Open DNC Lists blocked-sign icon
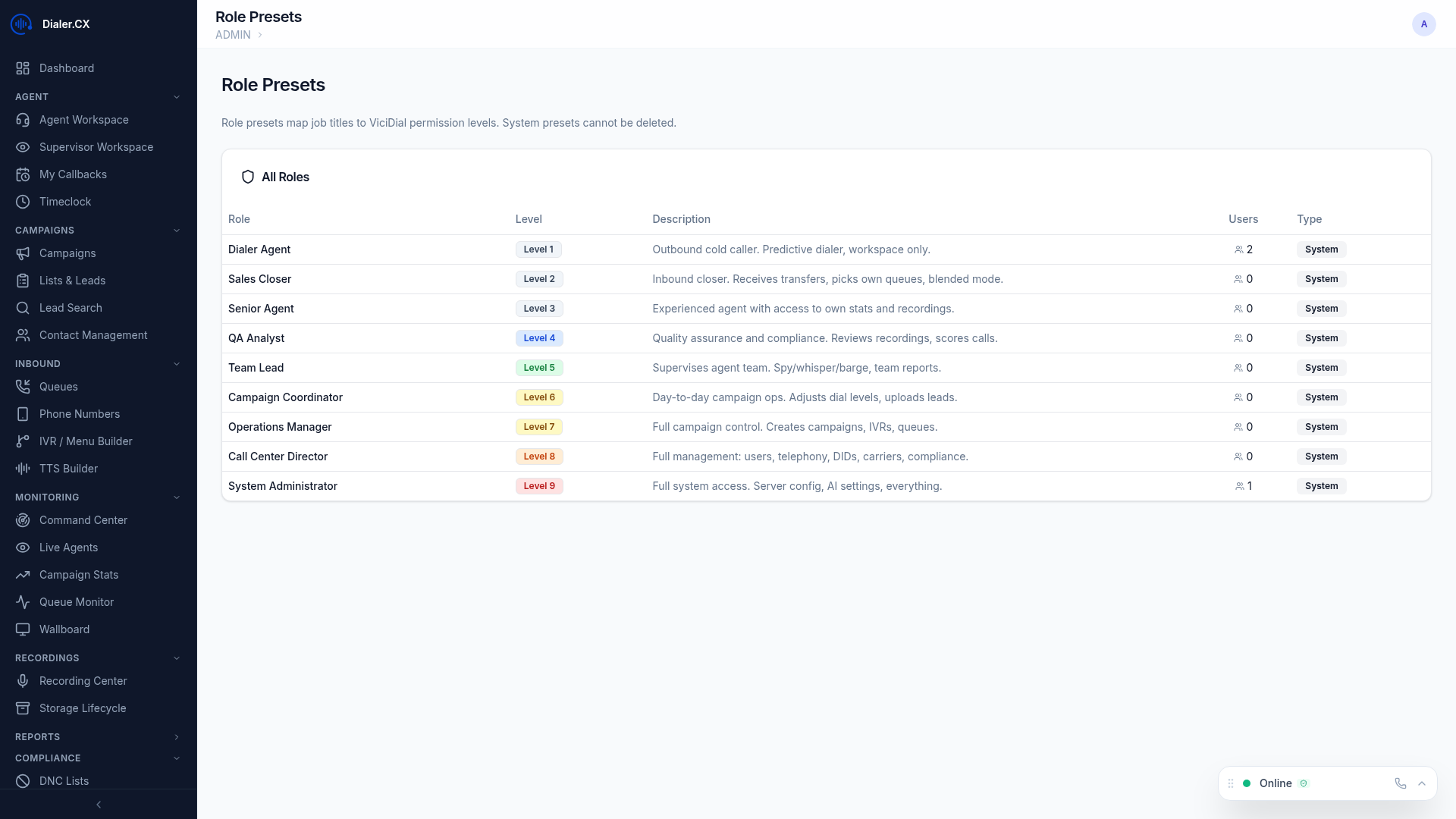Image resolution: width=1456 pixels, height=819 pixels. pos(23,781)
